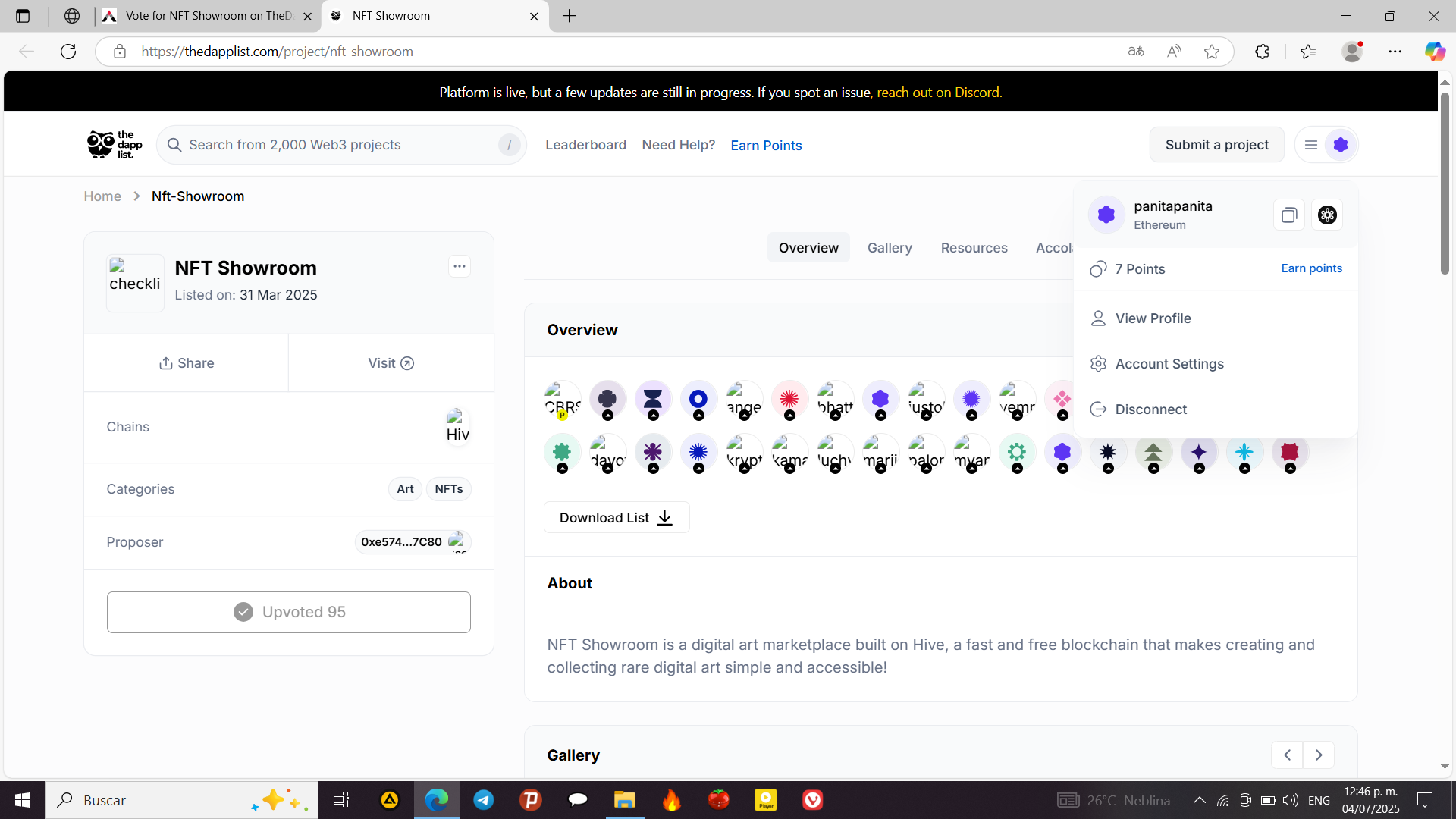Click the Earn points link in dropdown
Screen dimensions: 1456x819
(1311, 268)
